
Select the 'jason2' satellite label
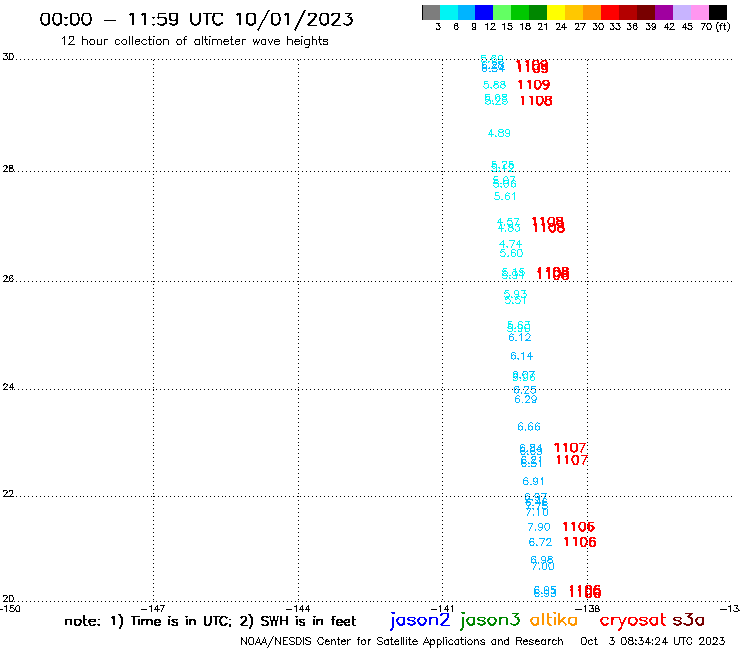point(420,620)
